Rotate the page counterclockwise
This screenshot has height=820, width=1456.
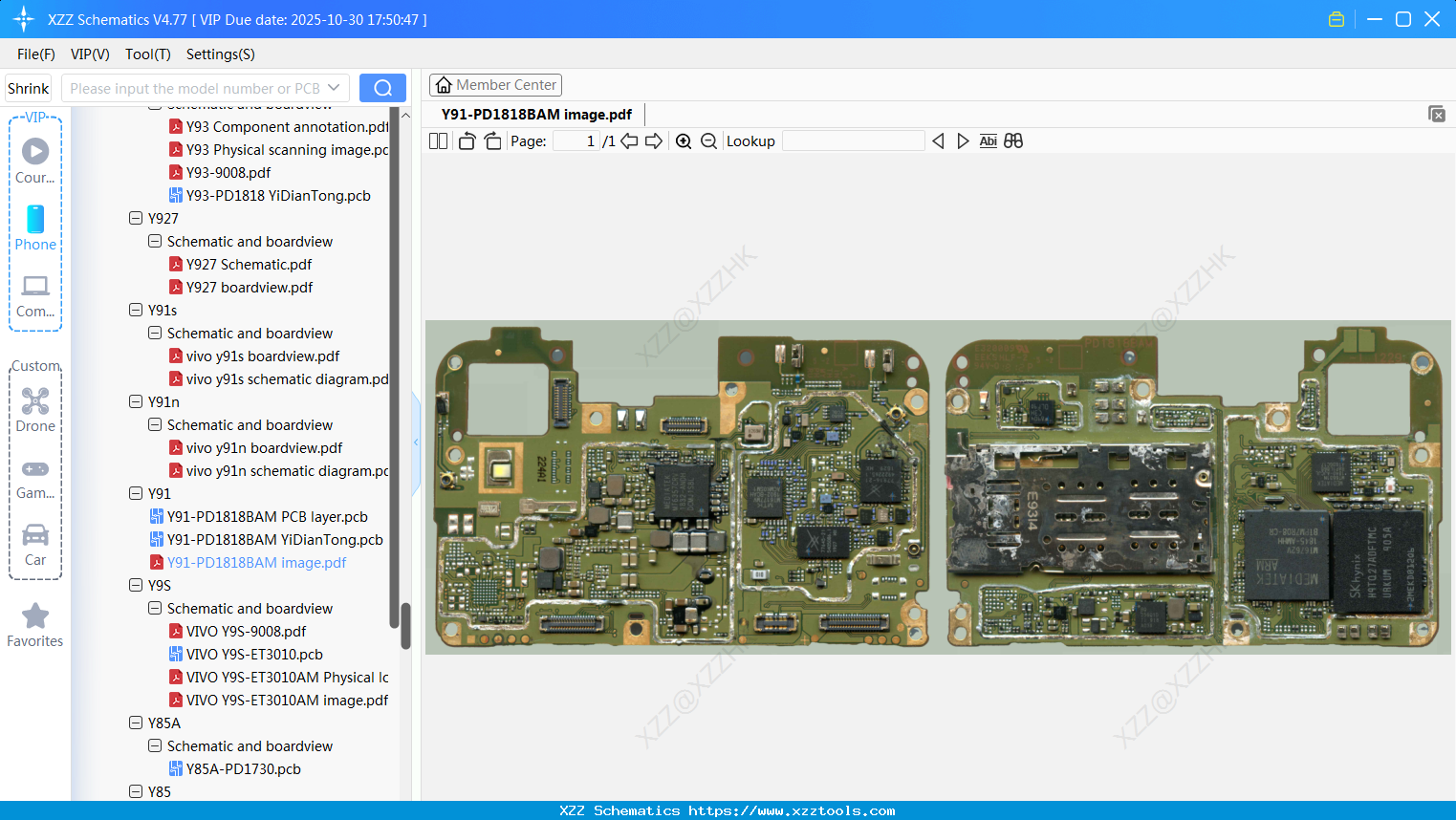(x=467, y=141)
